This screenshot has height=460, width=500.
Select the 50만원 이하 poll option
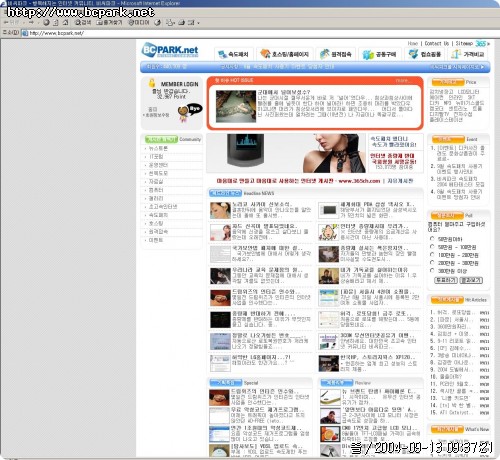tap(432, 239)
